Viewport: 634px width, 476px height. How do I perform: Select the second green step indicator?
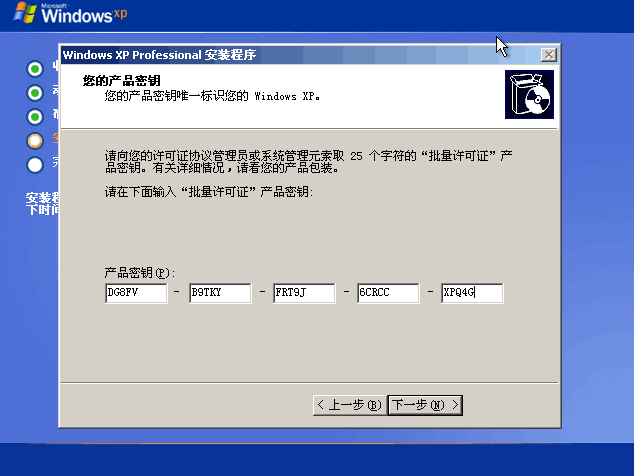35,92
